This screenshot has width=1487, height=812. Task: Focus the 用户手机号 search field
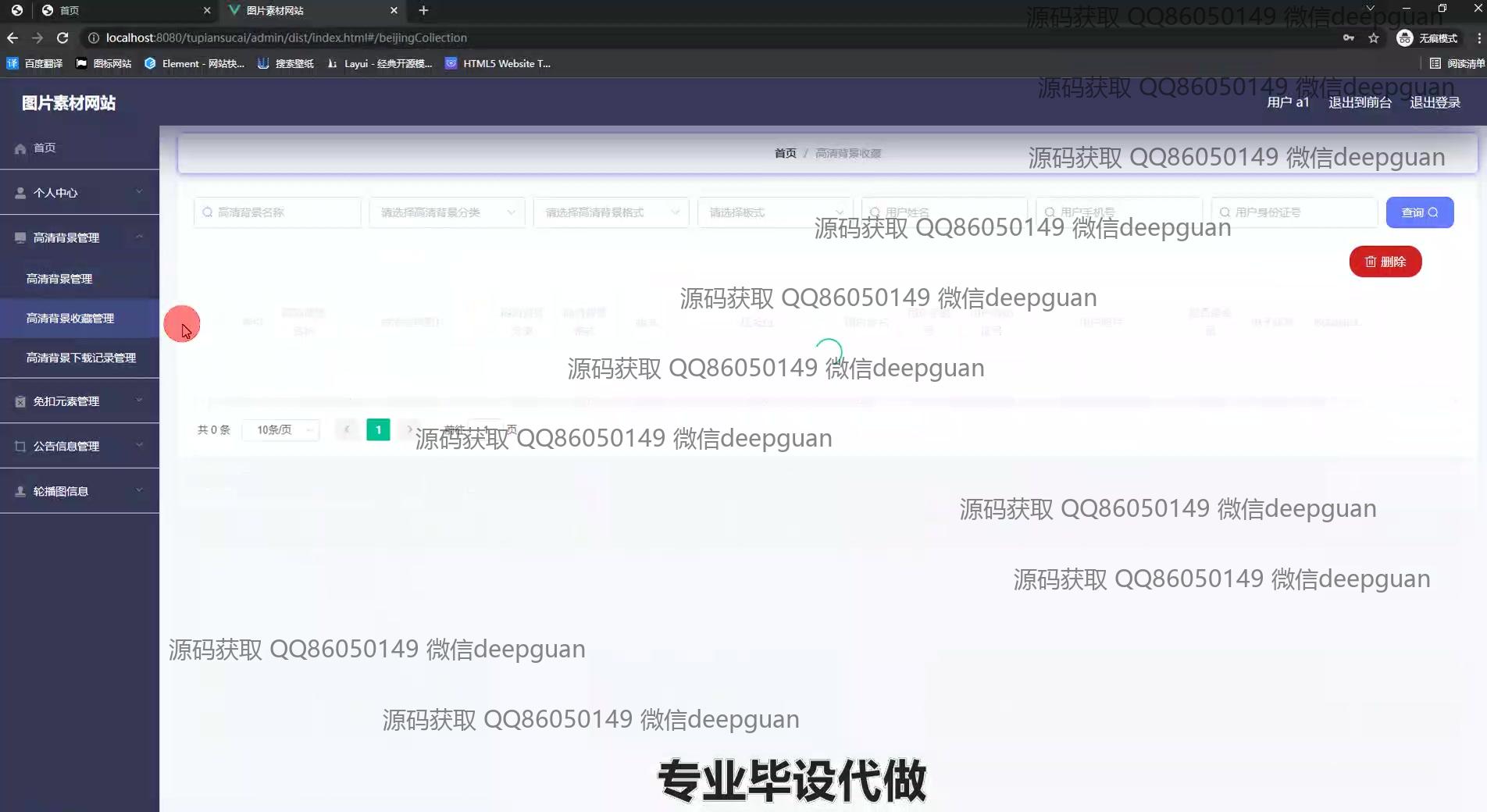pyautogui.click(x=1119, y=212)
